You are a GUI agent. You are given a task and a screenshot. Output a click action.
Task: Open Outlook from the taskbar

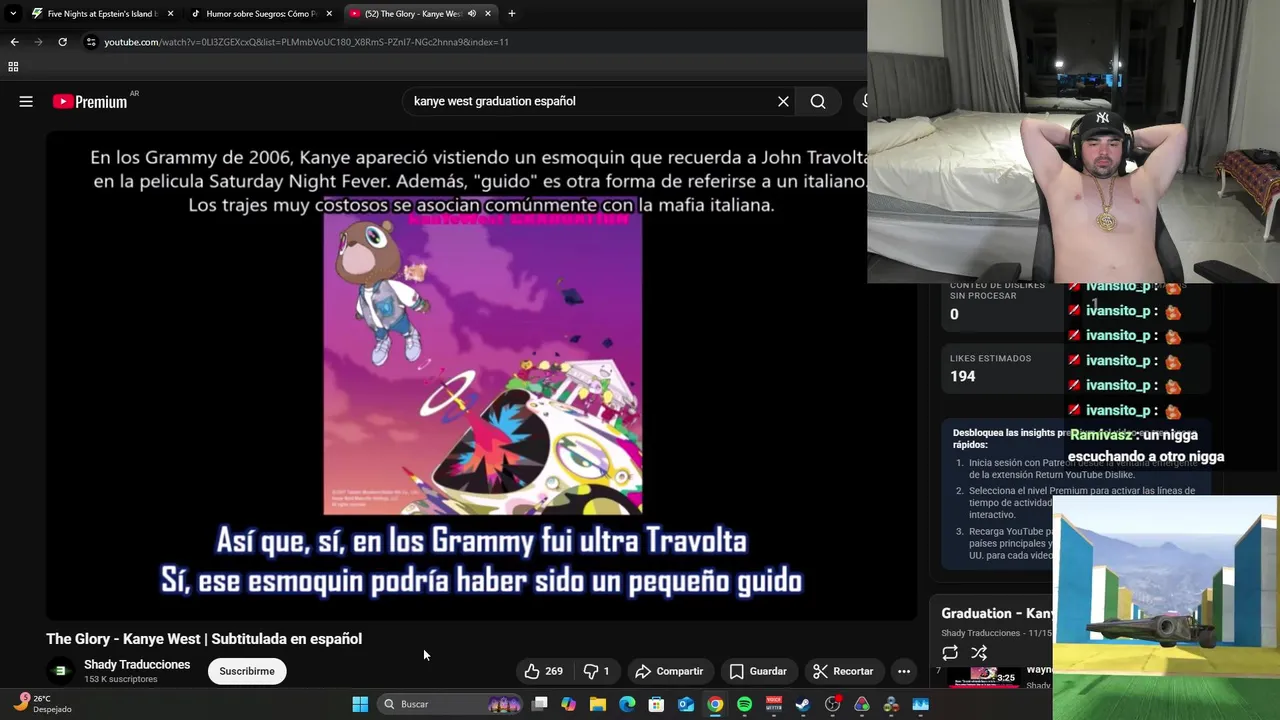[x=686, y=704]
